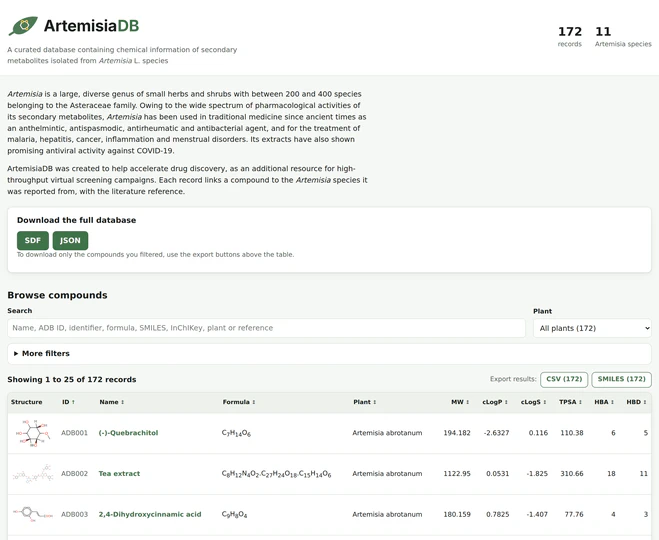Sort table by MW column
Screen dimensions: 659x540
coord(460,402)
